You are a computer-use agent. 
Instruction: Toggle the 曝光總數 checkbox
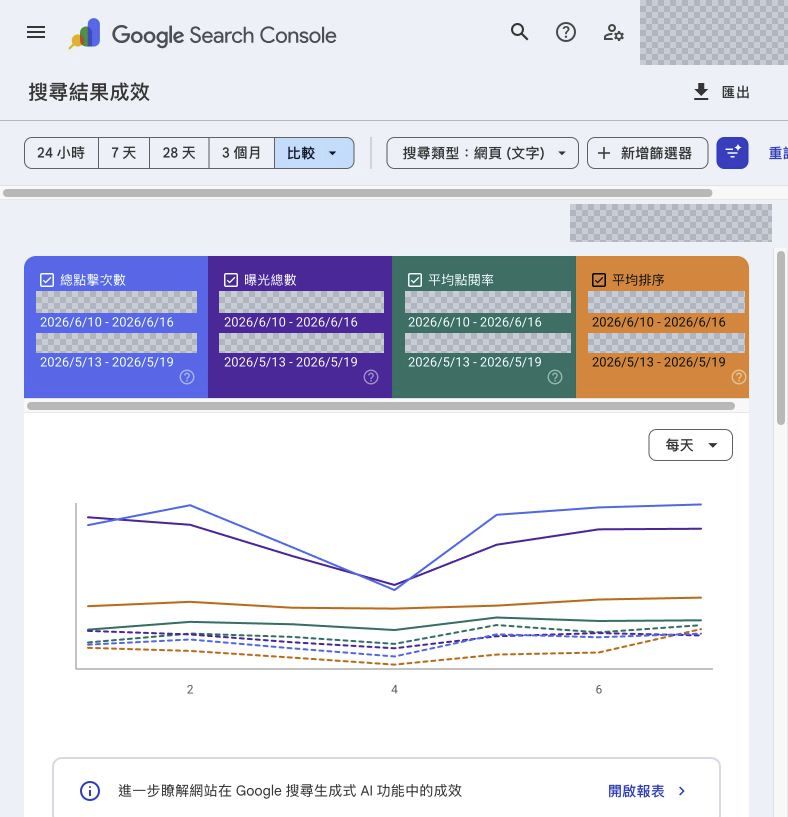click(x=231, y=280)
